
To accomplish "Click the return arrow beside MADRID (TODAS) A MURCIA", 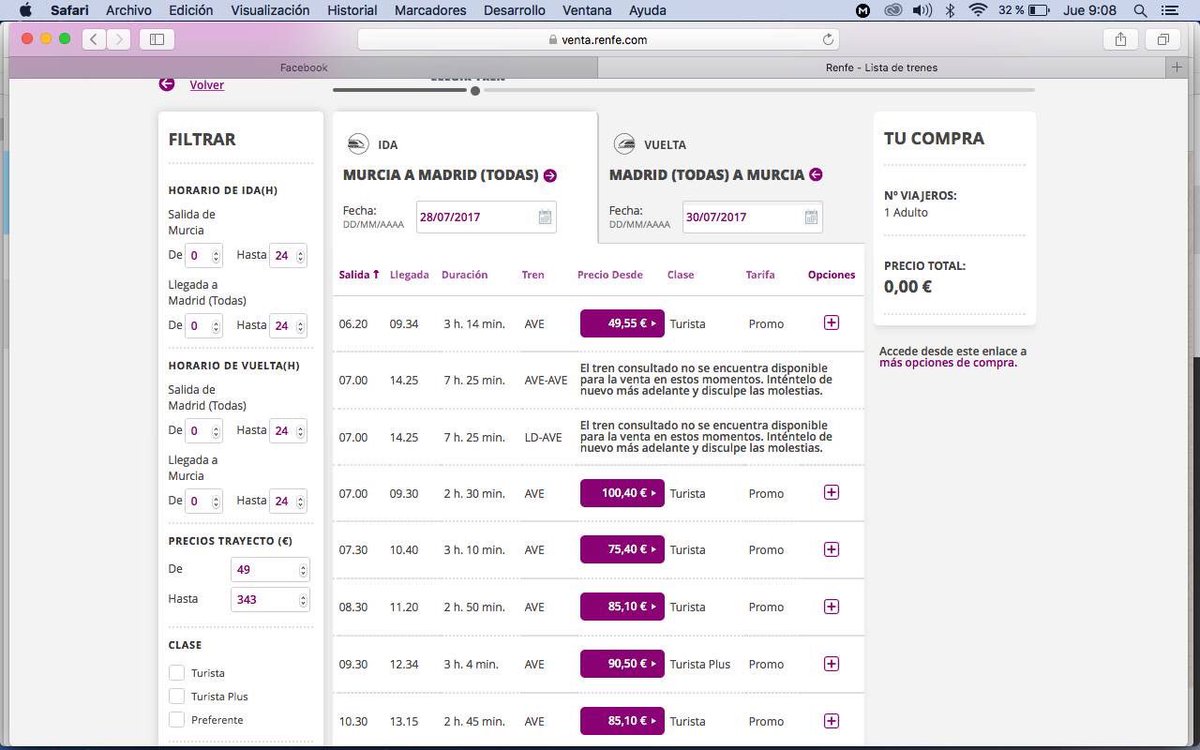I will (815, 174).
